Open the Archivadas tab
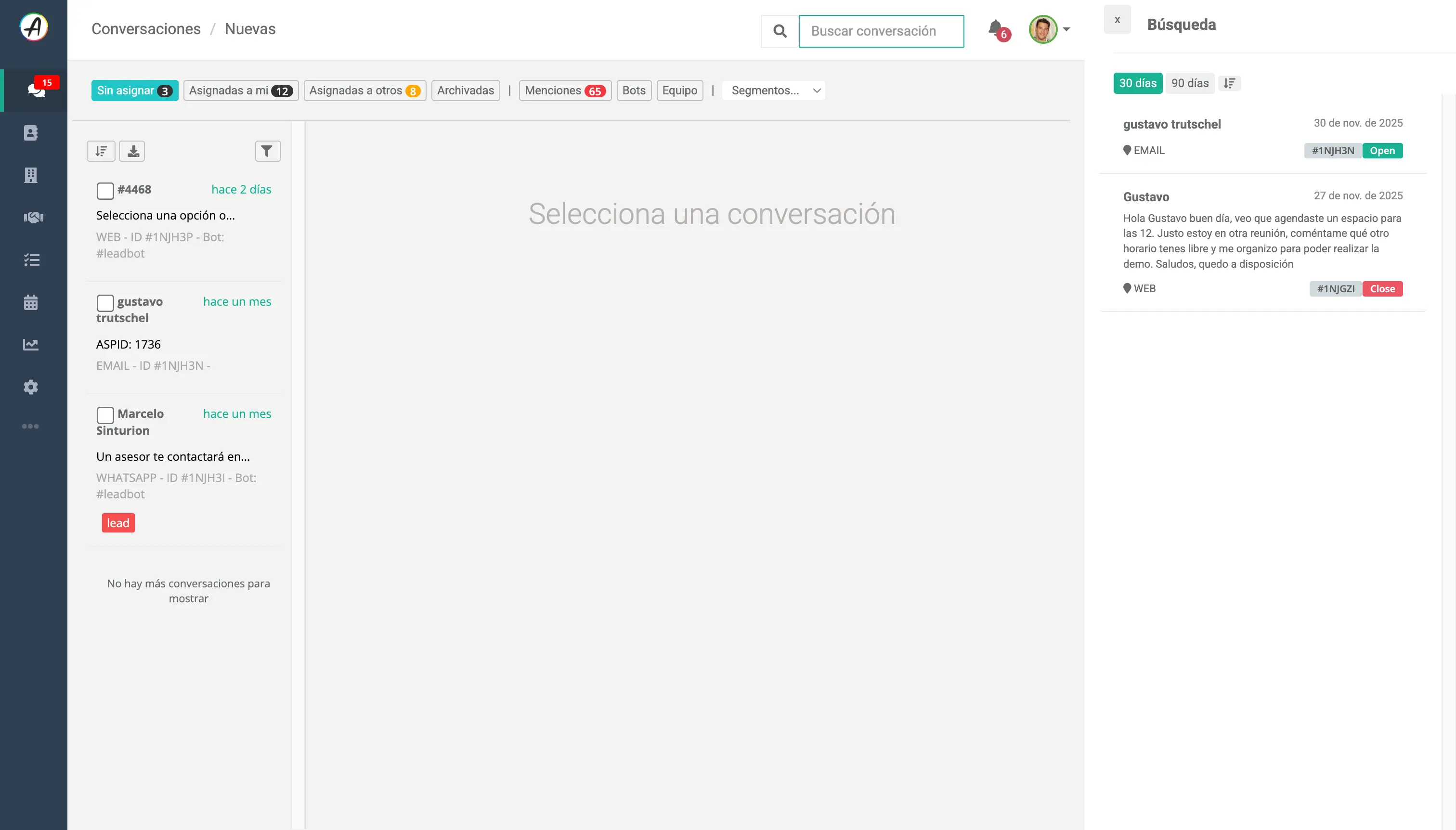1456x830 pixels. tap(465, 91)
